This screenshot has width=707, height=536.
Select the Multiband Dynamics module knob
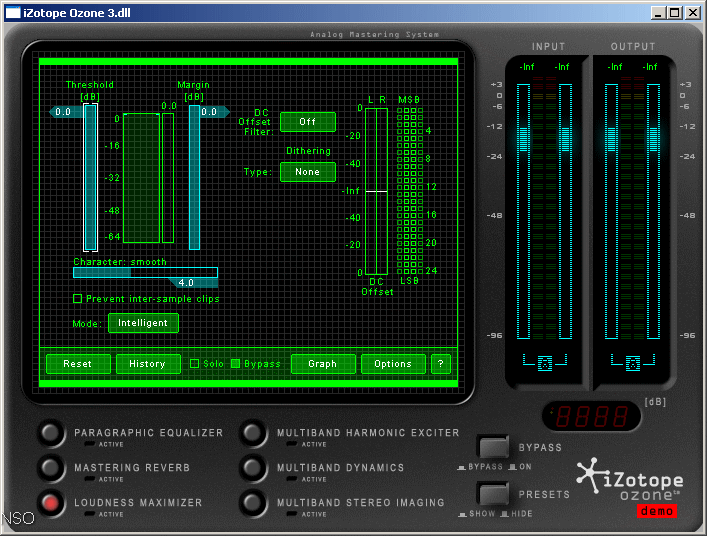point(253,467)
